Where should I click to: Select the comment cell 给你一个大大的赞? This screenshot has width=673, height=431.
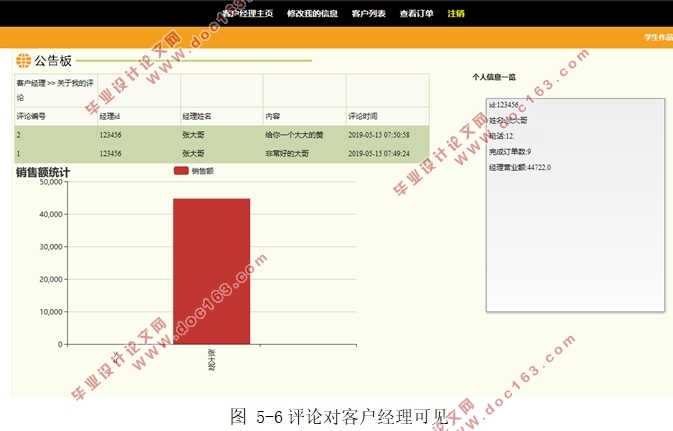pos(294,135)
